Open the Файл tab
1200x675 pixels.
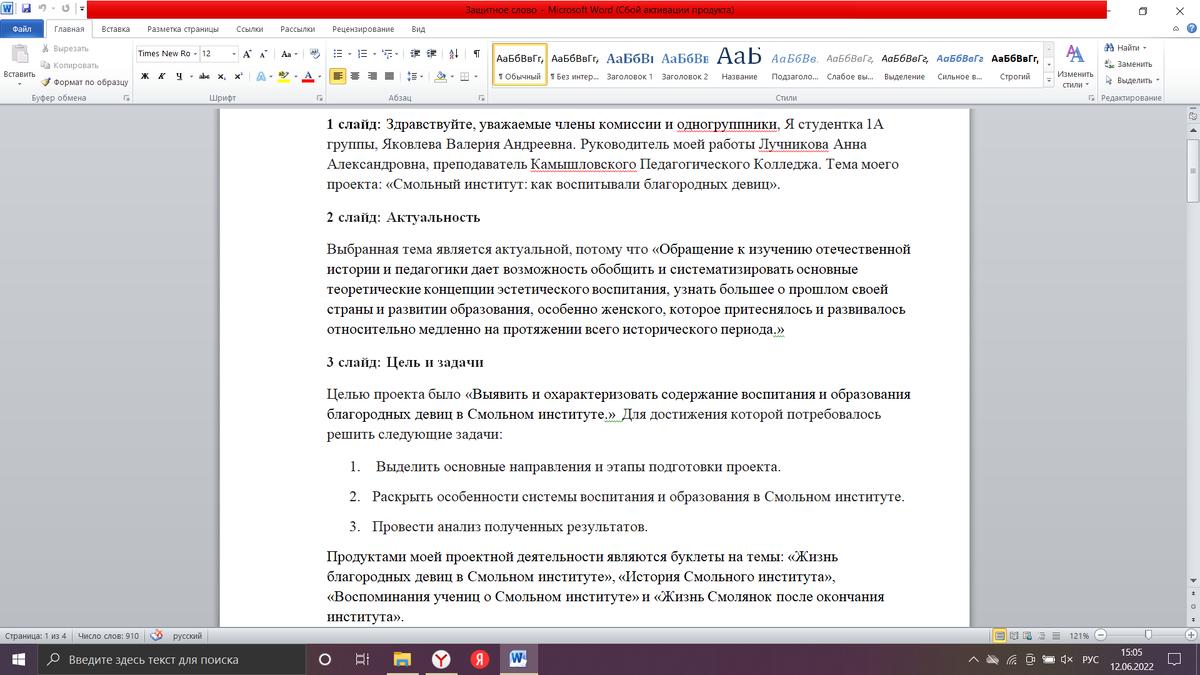22,30
